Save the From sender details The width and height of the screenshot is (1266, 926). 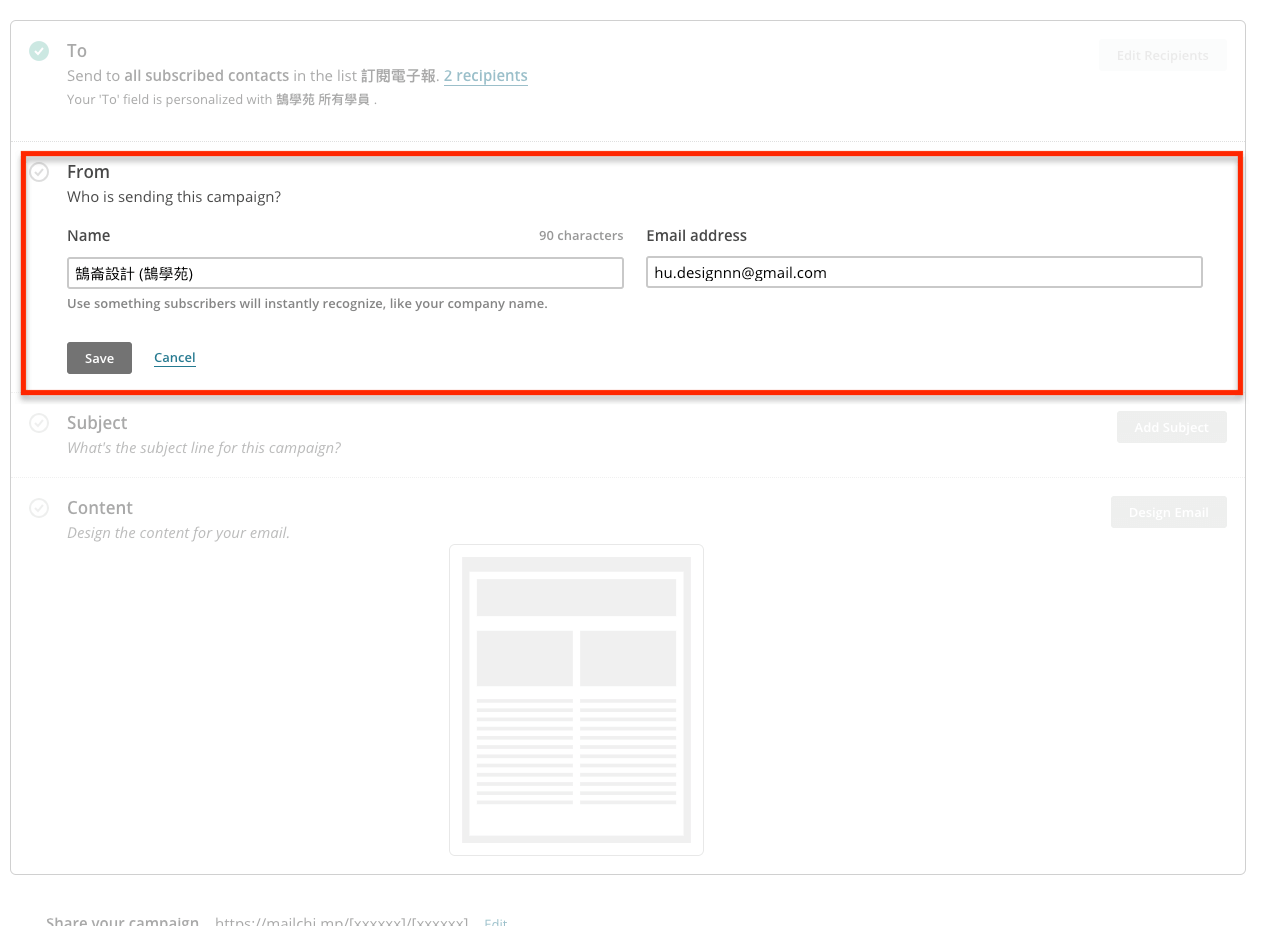(99, 358)
